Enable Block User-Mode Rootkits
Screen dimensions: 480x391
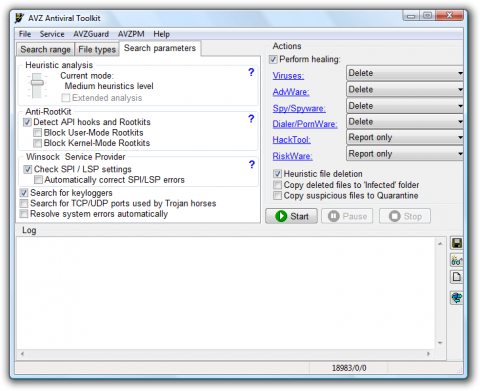37,133
